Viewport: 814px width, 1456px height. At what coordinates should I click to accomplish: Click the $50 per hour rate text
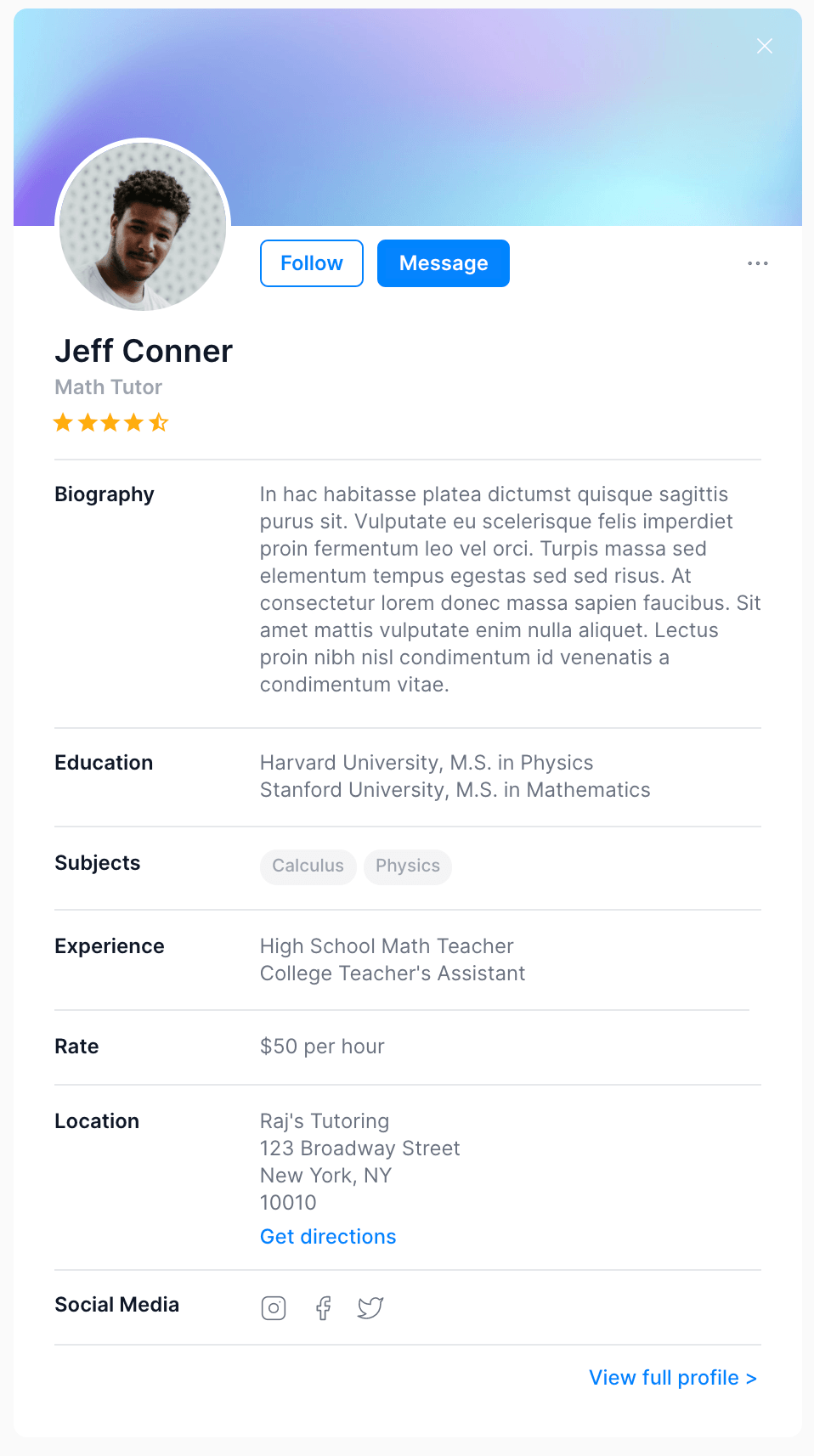[322, 1047]
